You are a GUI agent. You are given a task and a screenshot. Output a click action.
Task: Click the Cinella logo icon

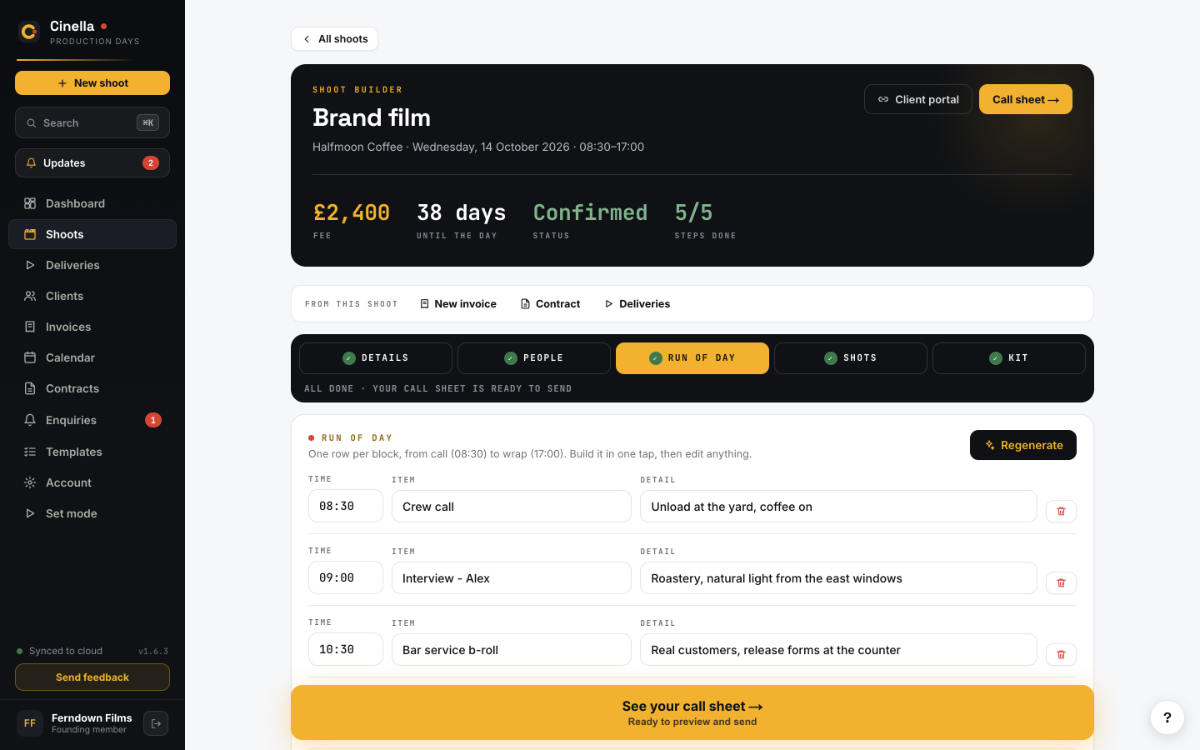[29, 32]
